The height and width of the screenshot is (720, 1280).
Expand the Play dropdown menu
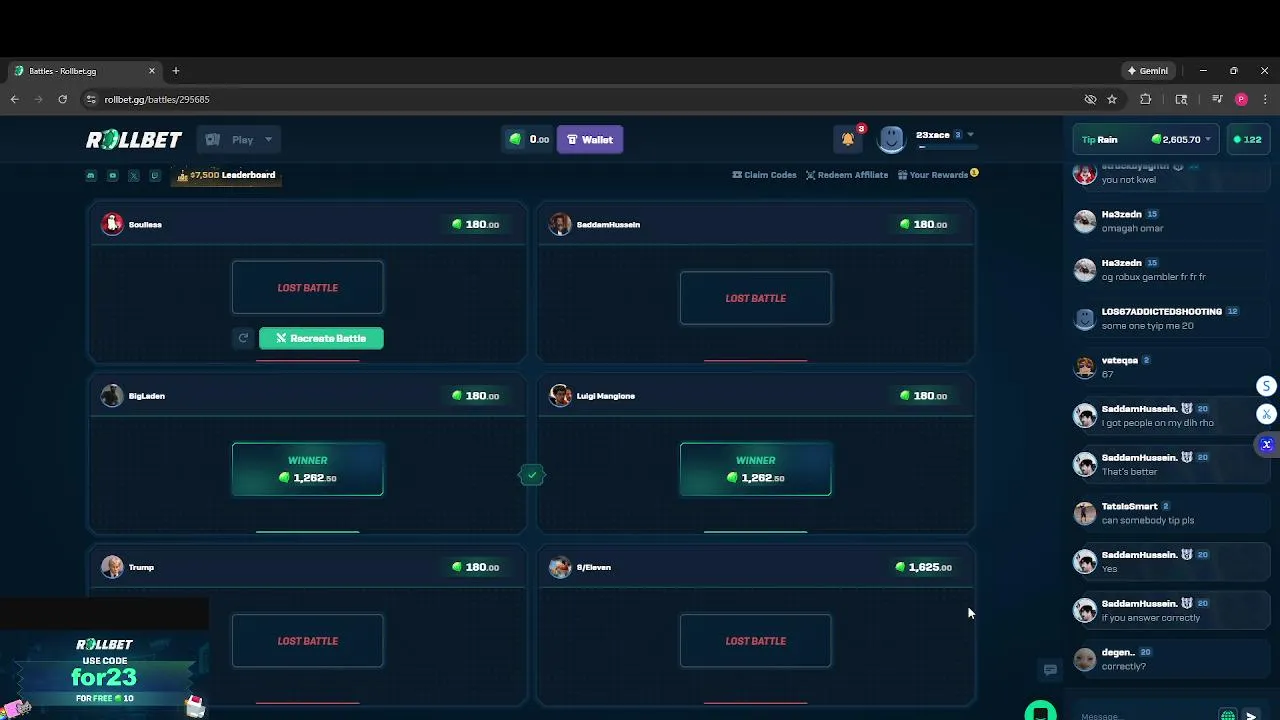[239, 140]
